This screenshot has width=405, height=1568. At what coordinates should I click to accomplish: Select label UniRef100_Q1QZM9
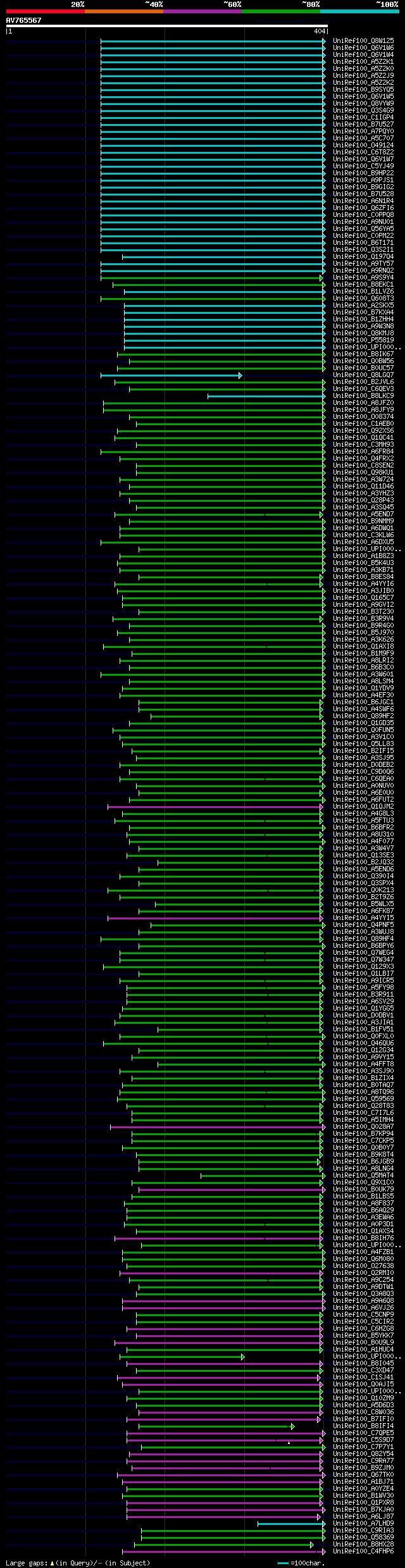363,1398
